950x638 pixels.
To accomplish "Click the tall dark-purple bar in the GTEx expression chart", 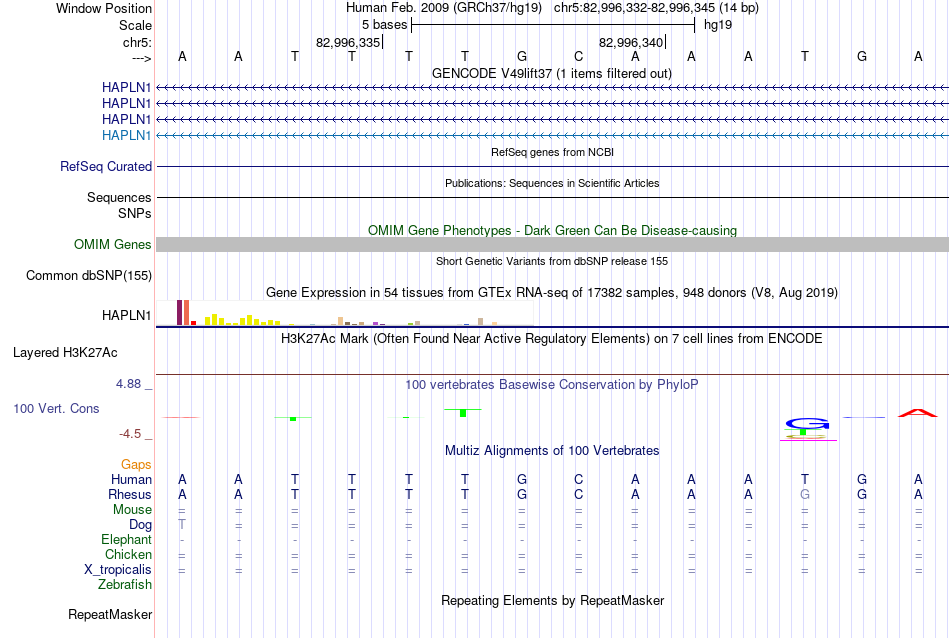I will pos(179,313).
